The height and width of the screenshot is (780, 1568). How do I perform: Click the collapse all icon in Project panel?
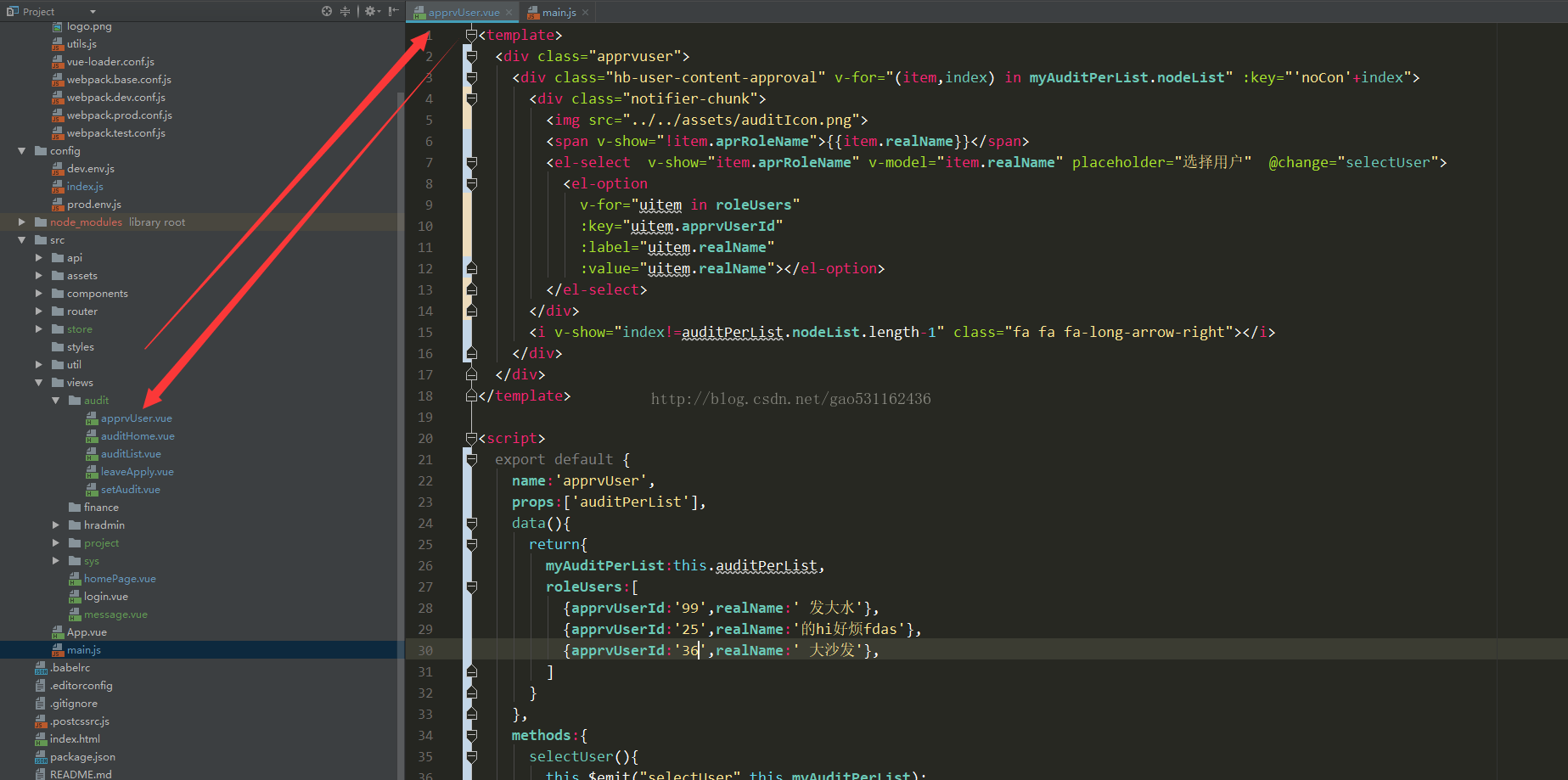point(346,11)
